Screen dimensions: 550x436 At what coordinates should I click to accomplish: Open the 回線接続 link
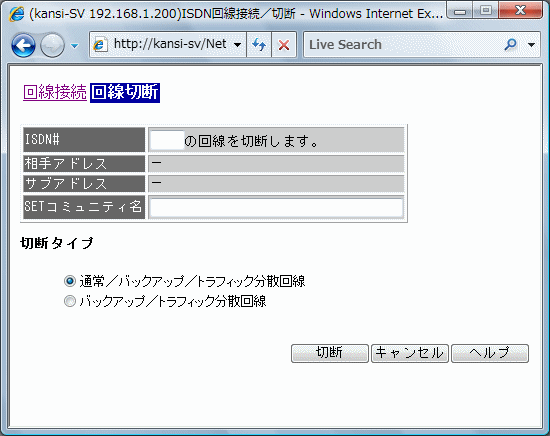(x=55, y=92)
